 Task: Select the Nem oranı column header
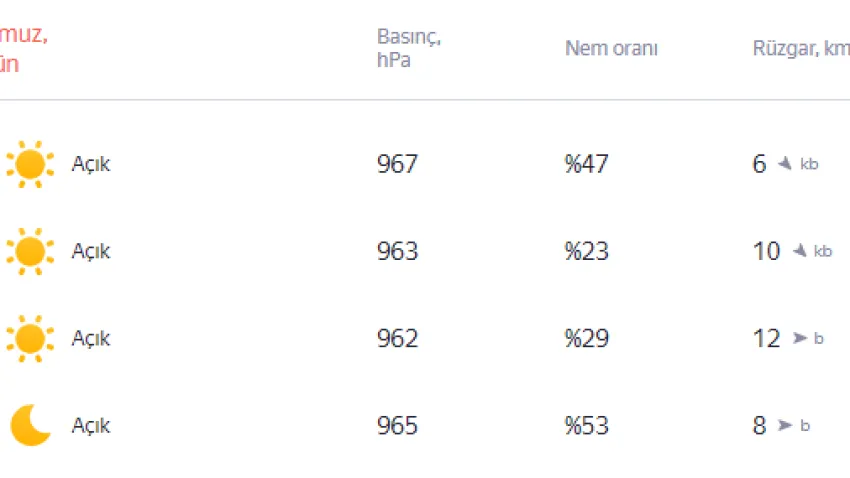tap(611, 48)
